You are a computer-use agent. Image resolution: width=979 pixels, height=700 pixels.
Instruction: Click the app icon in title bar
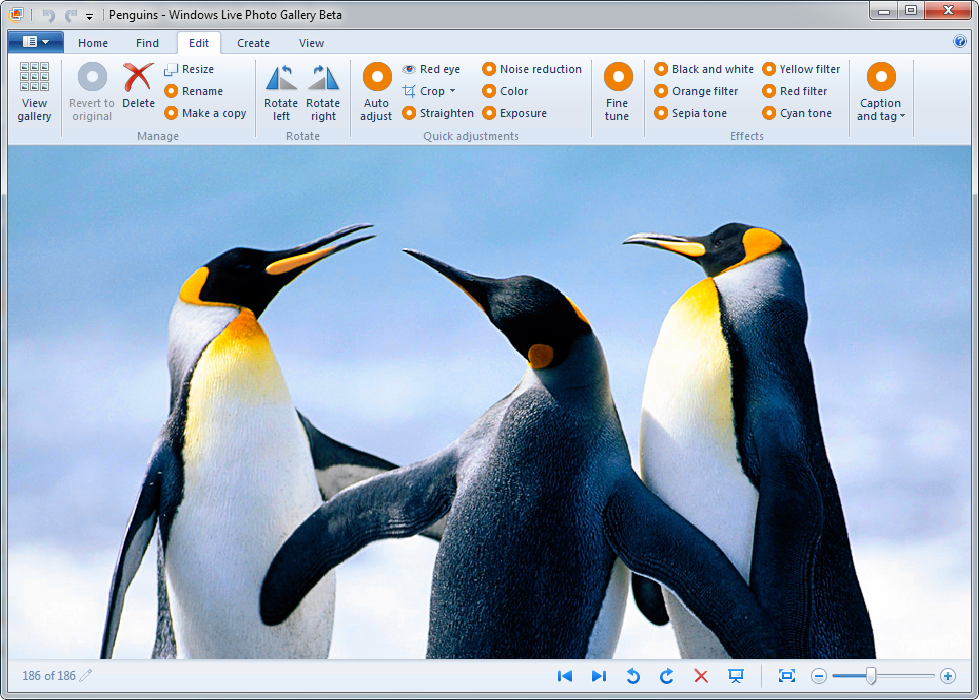[16, 14]
